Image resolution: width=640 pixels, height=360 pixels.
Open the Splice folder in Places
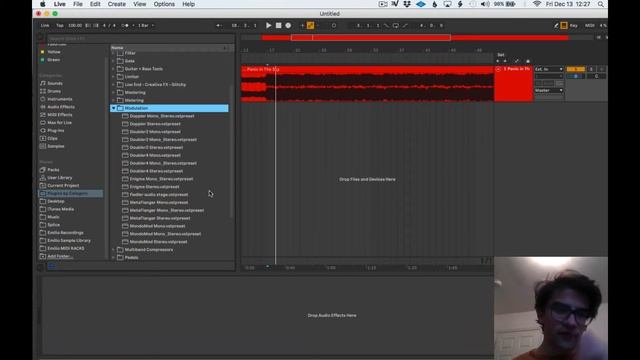[53, 225]
